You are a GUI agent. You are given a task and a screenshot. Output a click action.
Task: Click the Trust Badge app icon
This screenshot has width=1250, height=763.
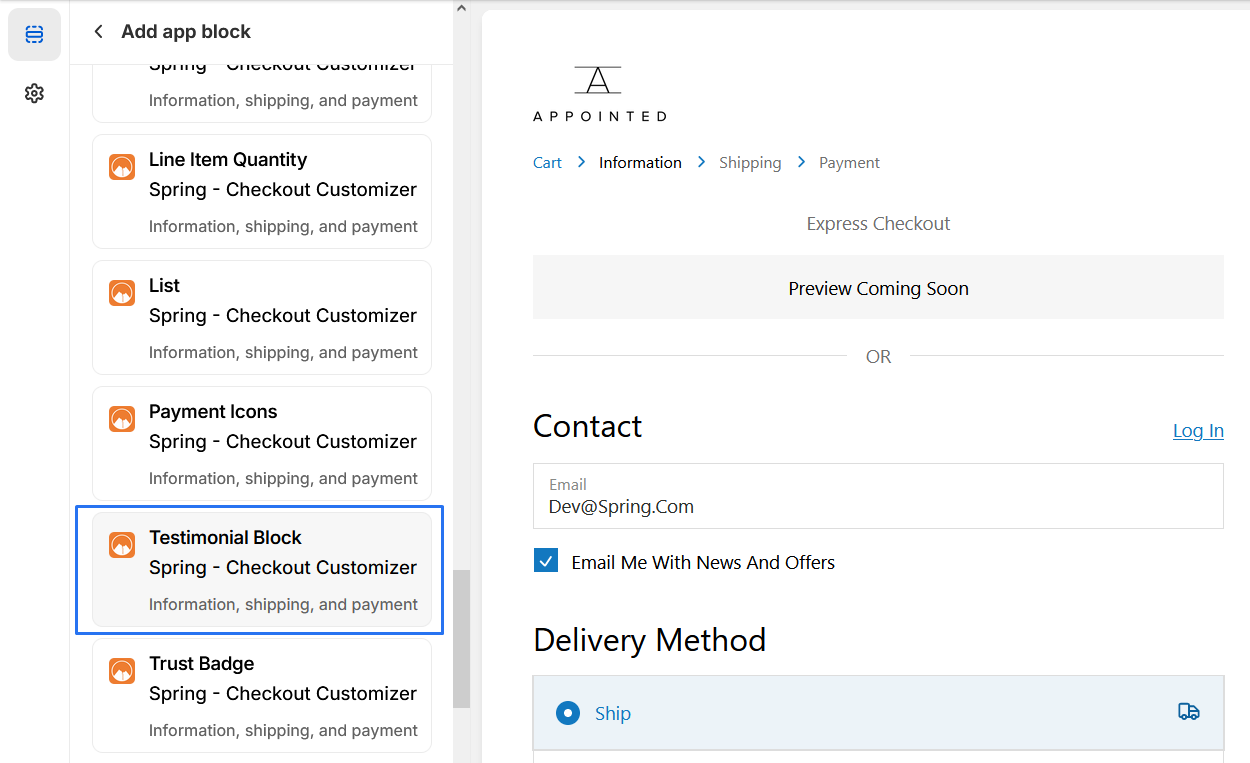click(x=122, y=671)
